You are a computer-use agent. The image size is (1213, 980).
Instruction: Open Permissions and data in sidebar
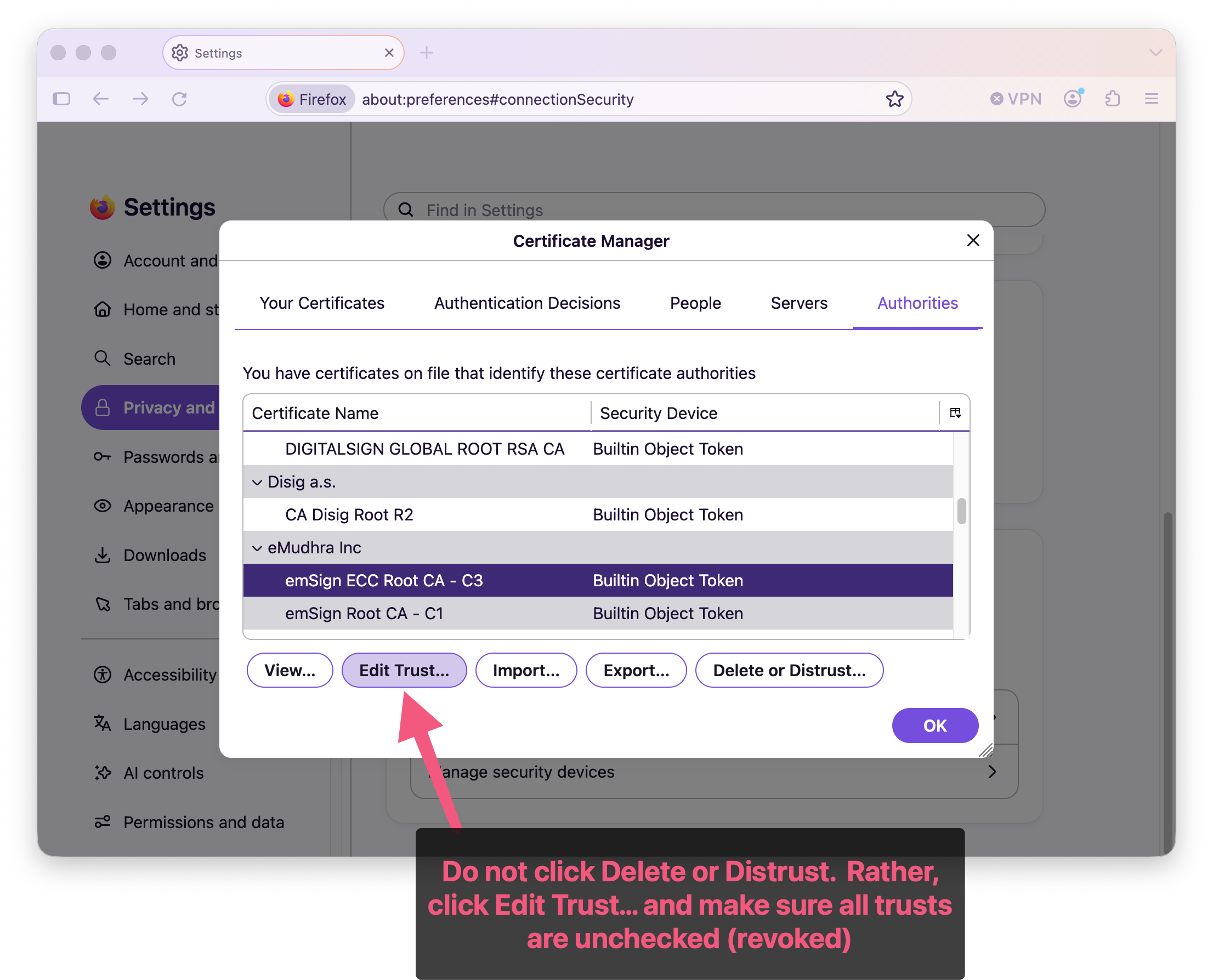[189, 822]
